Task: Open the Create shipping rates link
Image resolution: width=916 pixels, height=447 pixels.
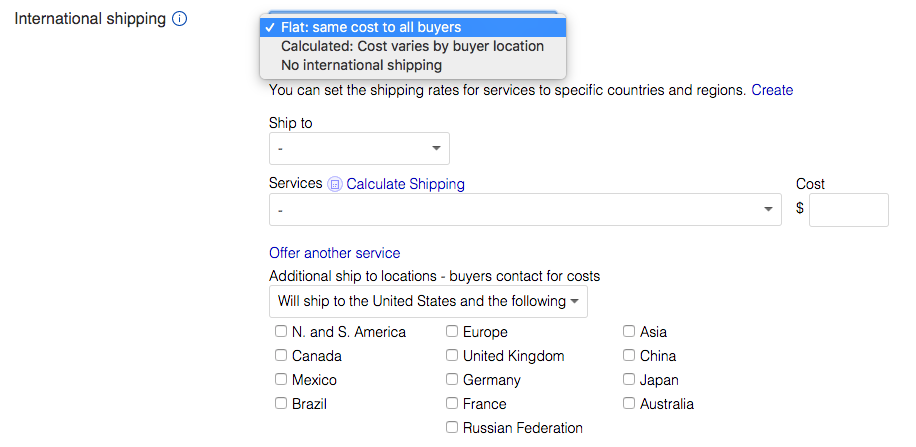Action: tap(772, 91)
